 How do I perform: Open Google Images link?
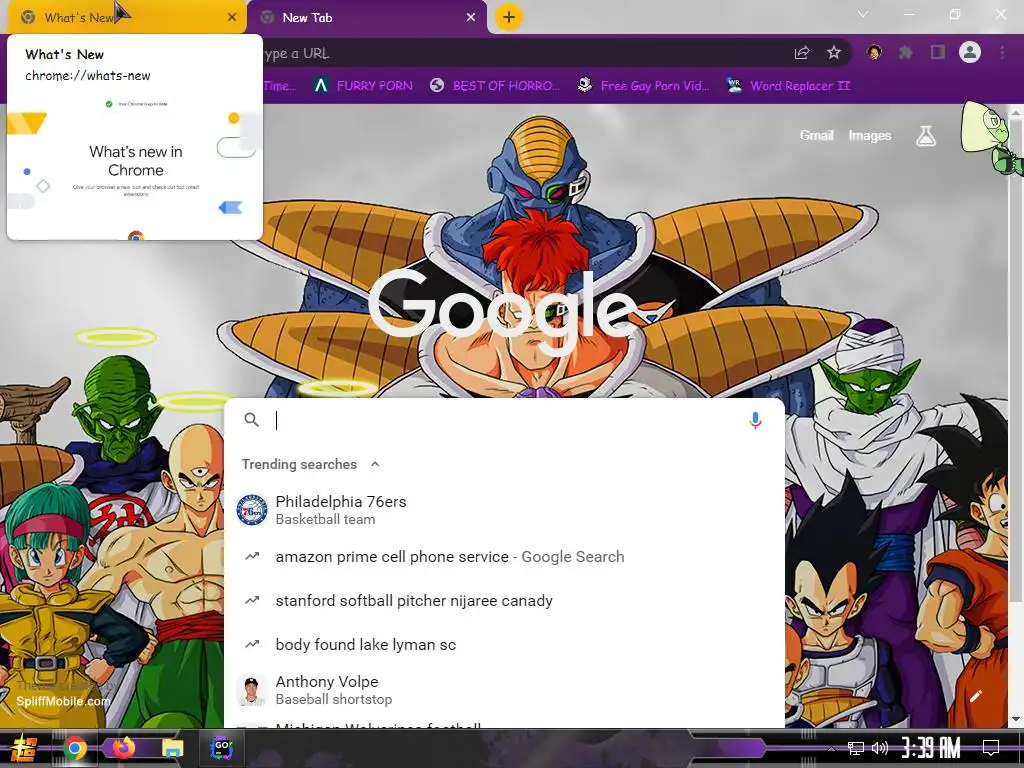[x=869, y=135]
